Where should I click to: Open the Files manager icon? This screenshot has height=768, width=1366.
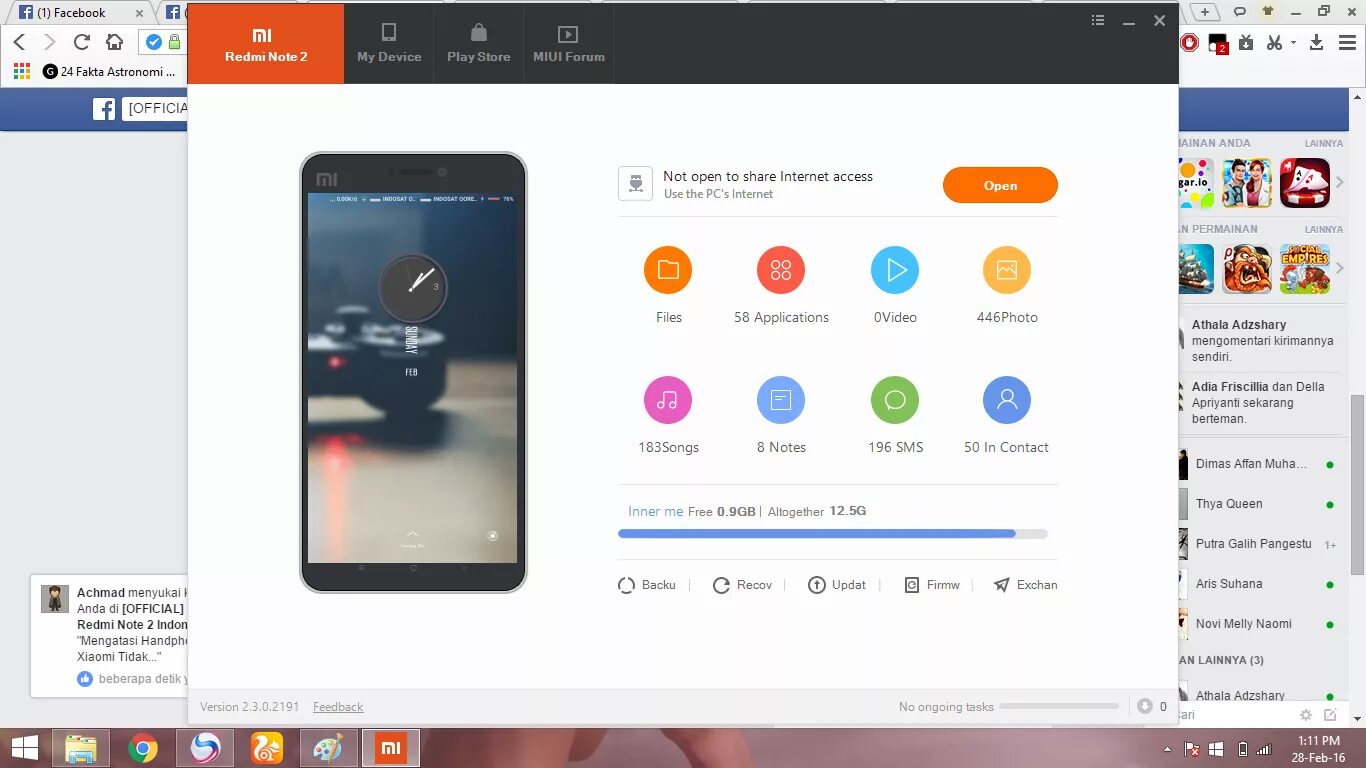pyautogui.click(x=668, y=270)
